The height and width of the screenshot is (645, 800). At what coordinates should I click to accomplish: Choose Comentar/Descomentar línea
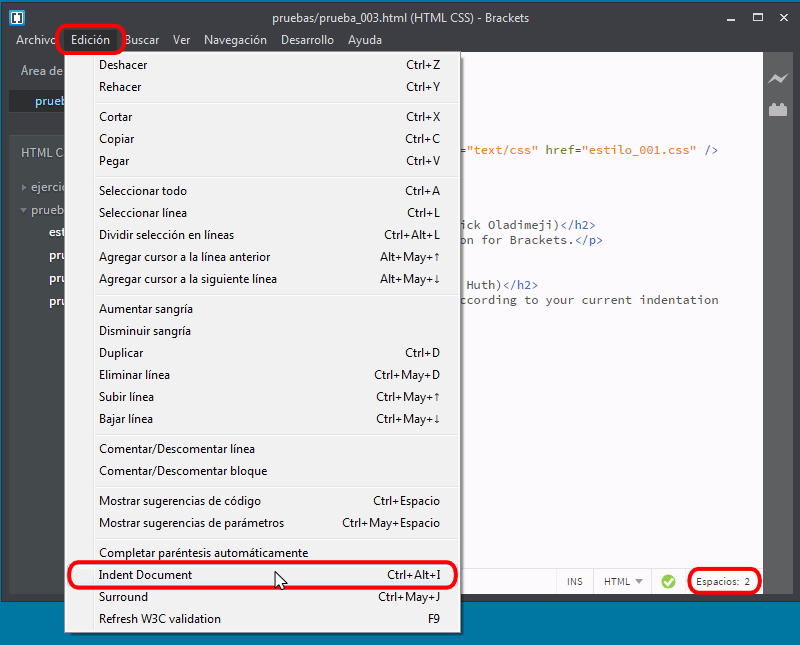click(263, 449)
